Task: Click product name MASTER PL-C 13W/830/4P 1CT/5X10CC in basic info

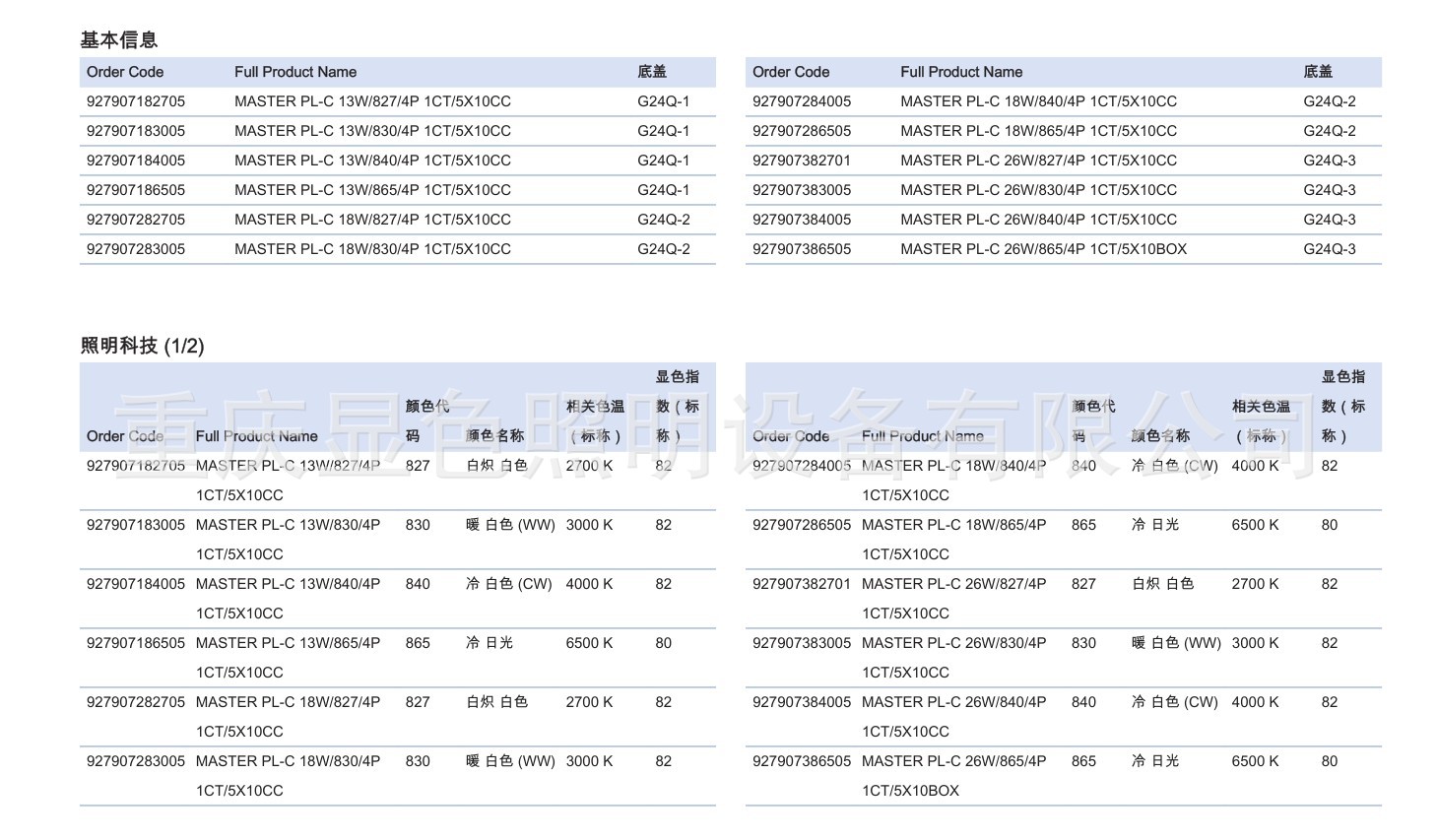Action: tap(372, 131)
